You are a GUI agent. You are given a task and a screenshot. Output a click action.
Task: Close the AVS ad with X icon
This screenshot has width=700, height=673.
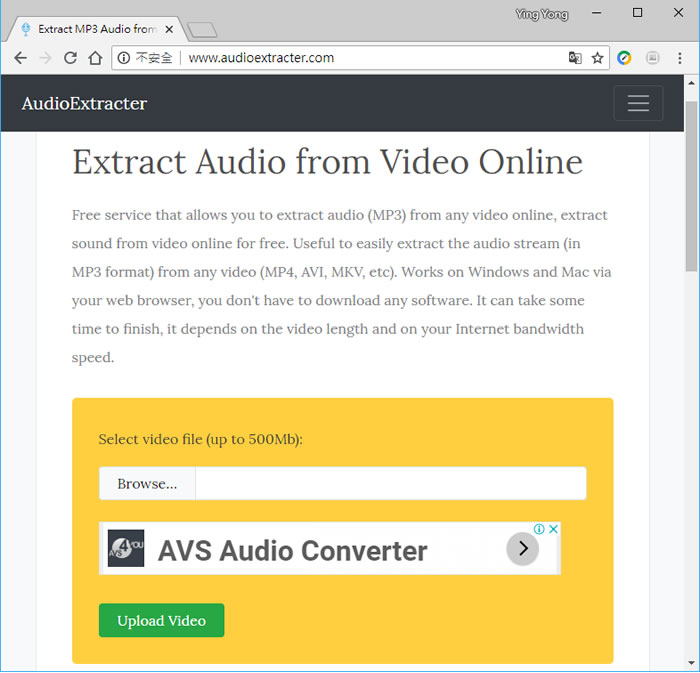coord(553,529)
